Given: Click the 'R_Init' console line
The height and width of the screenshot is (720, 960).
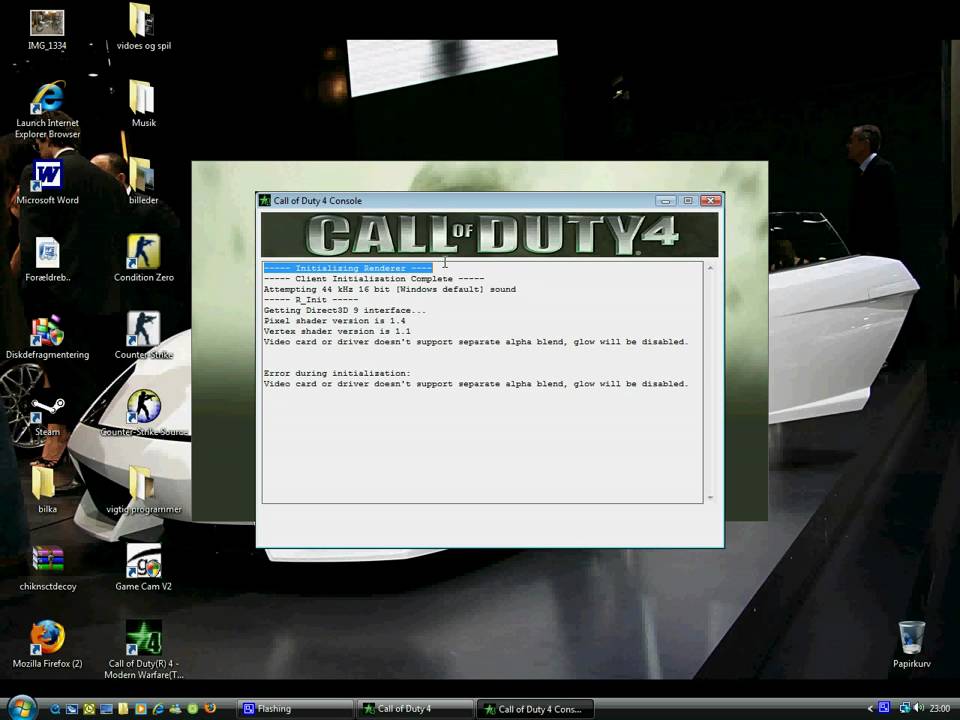Looking at the screenshot, I should [311, 299].
